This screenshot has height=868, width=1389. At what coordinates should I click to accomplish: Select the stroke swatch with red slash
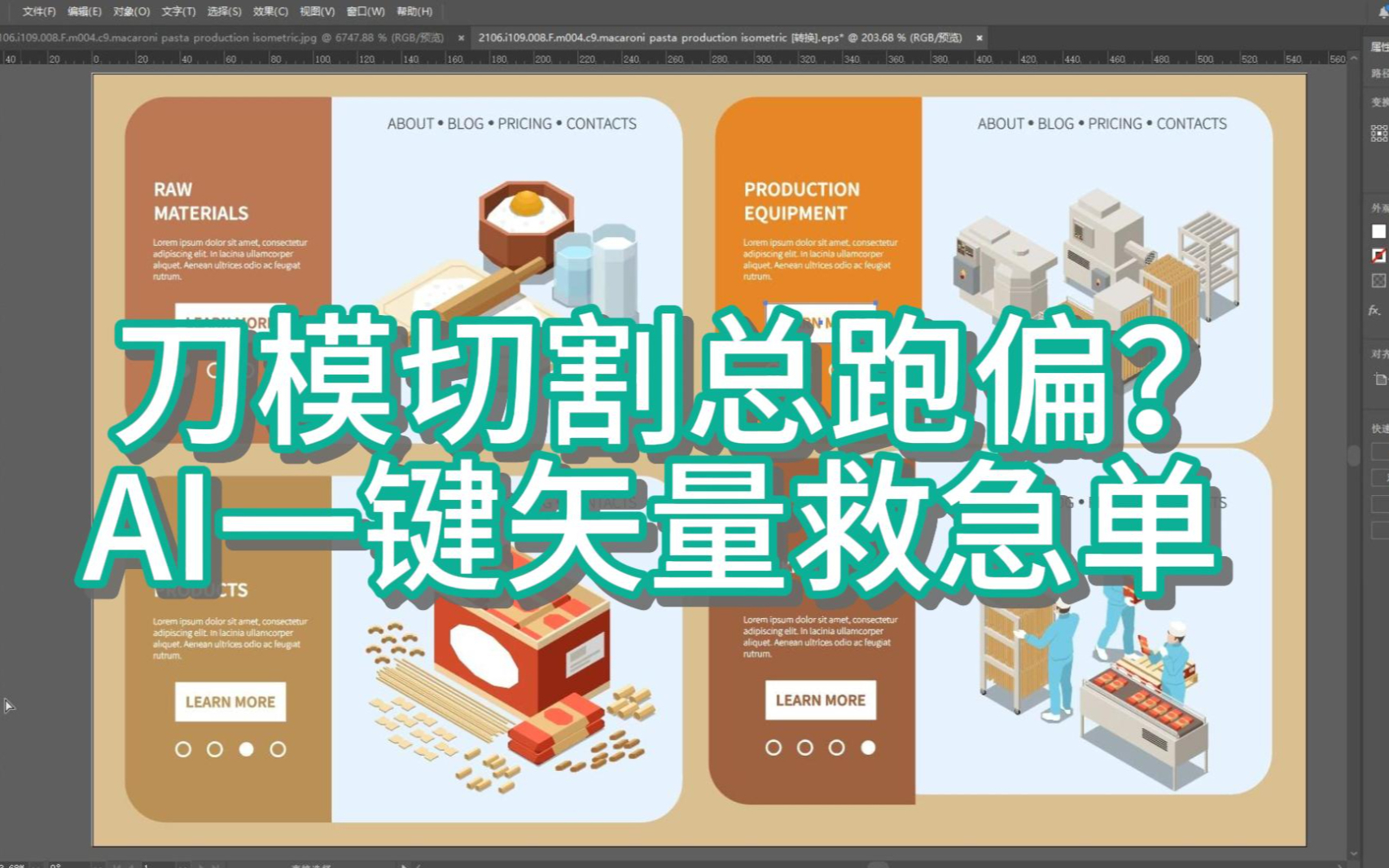pos(1378,256)
